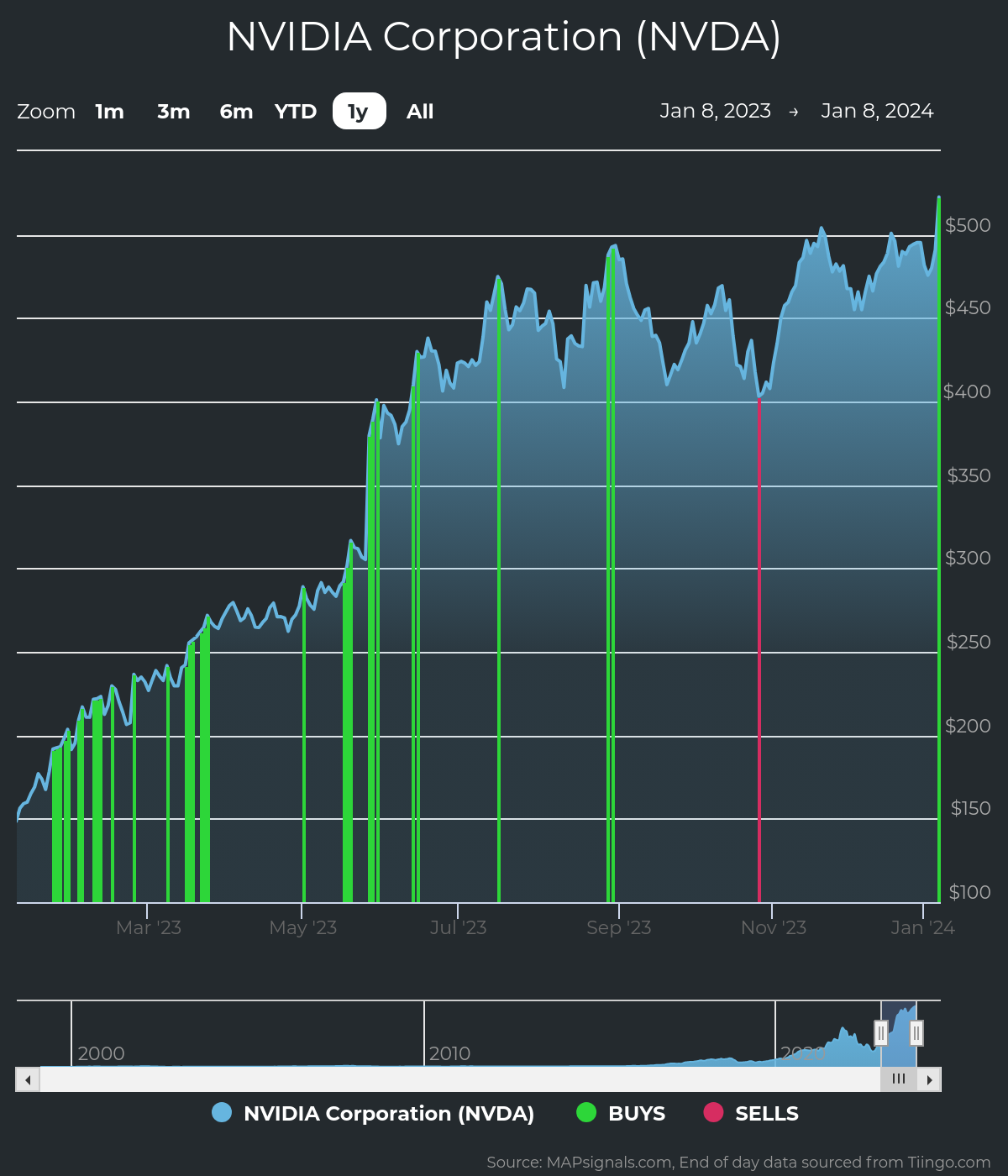Click the scrollbar right arrow
The width and height of the screenshot is (1008, 1176).
click(929, 1079)
